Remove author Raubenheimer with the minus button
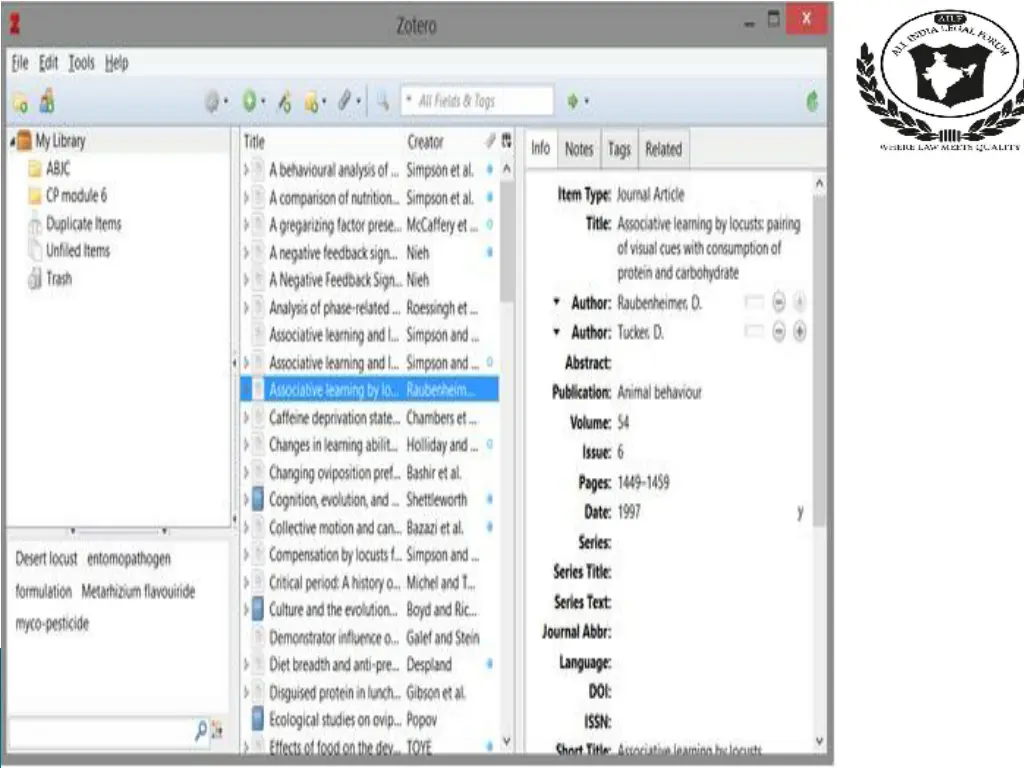 778,302
